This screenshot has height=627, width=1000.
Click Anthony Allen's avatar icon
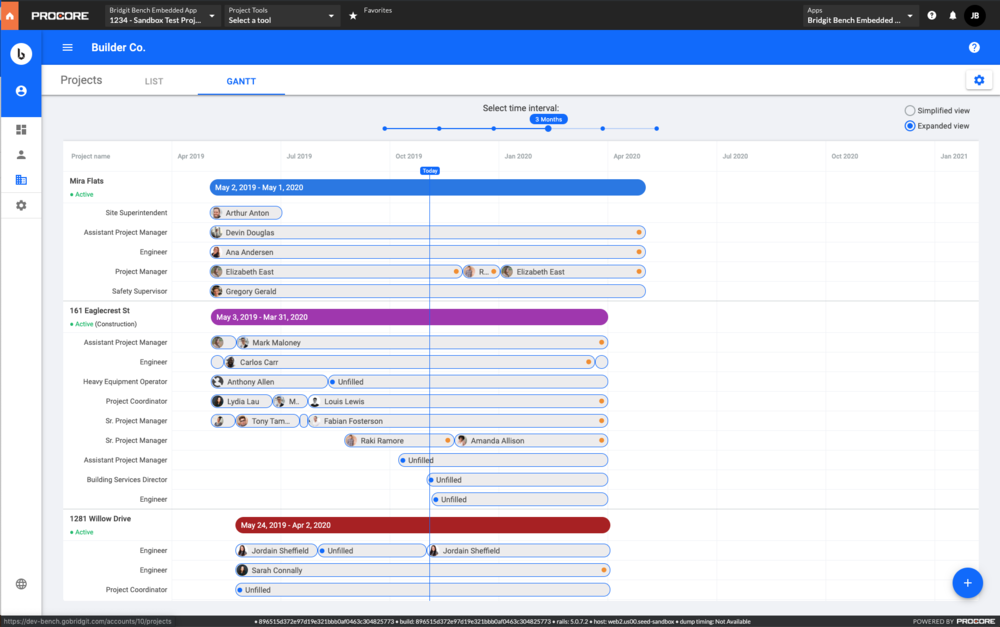point(217,381)
